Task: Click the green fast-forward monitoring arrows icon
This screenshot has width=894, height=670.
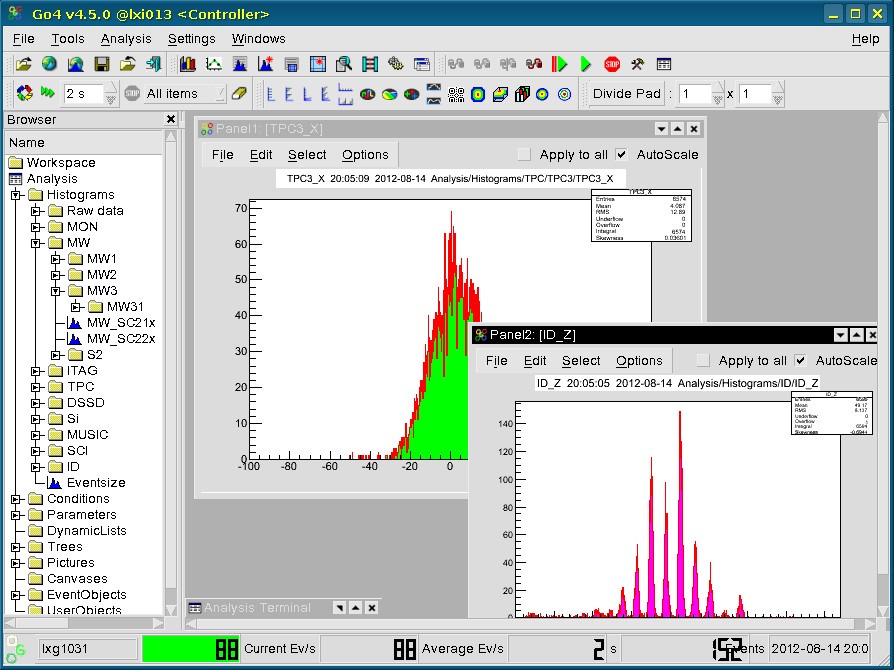Action: coord(47,94)
